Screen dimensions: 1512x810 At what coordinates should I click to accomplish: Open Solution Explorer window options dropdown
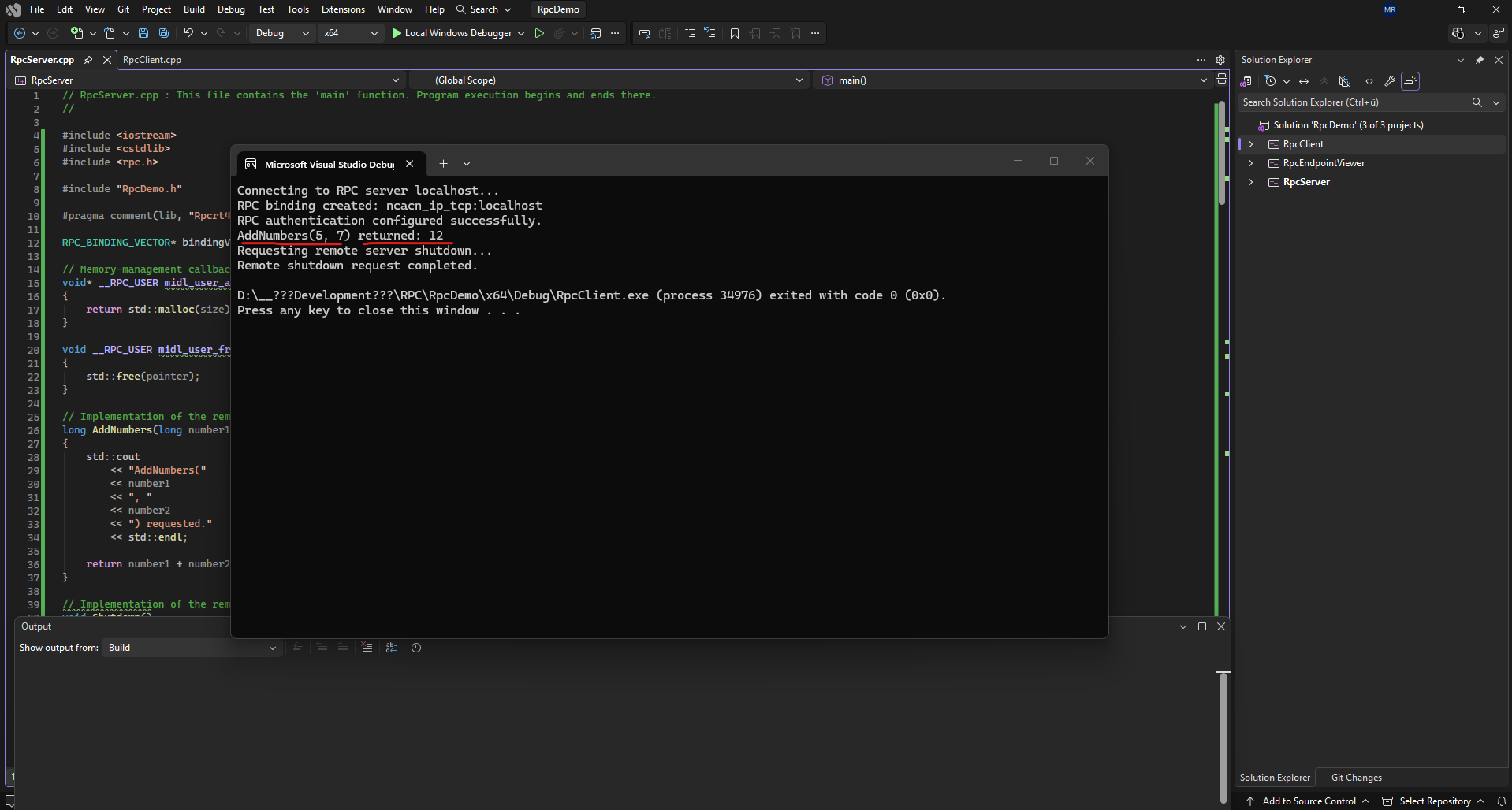(1460, 60)
